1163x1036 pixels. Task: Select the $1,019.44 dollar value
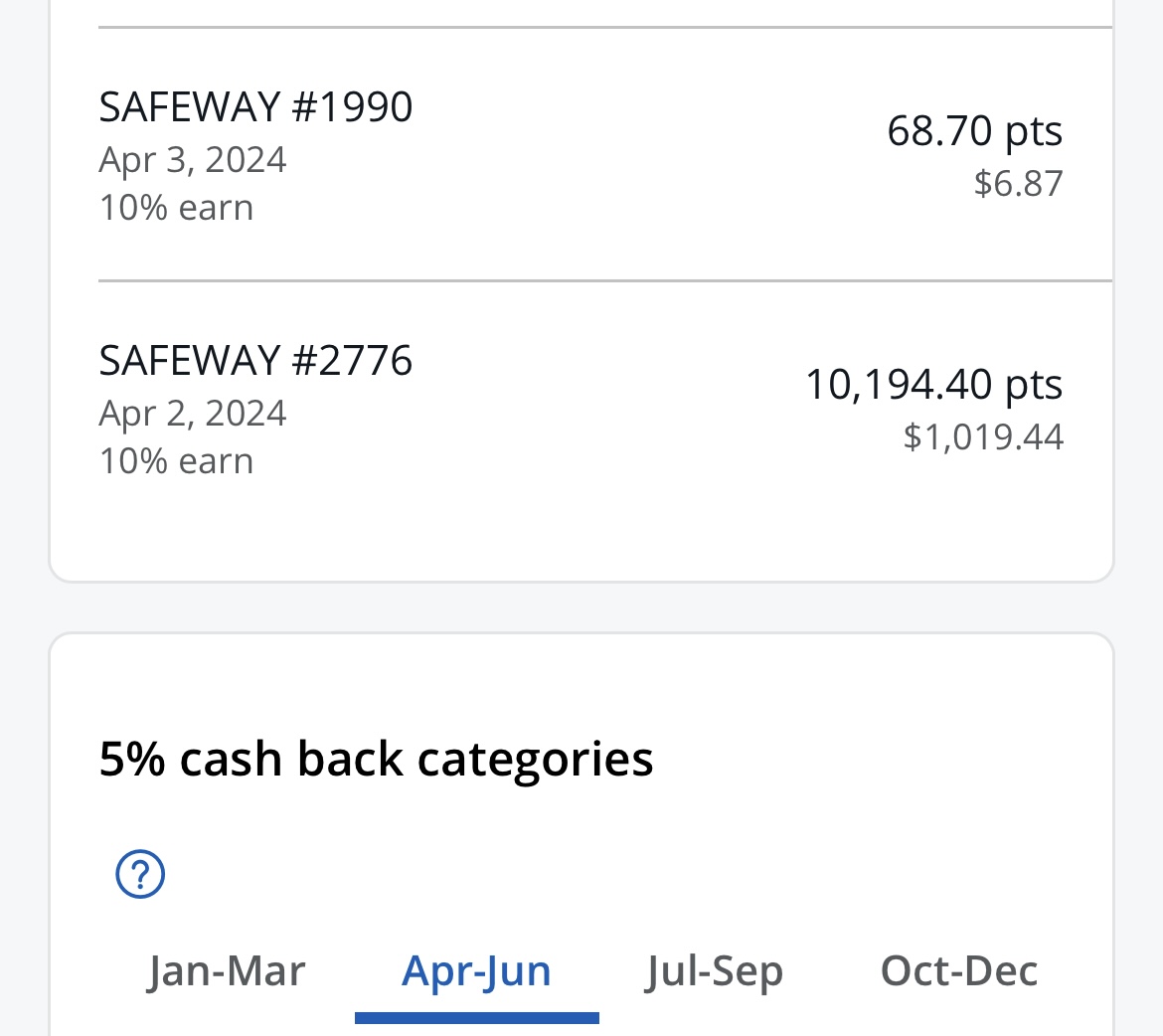(x=983, y=436)
